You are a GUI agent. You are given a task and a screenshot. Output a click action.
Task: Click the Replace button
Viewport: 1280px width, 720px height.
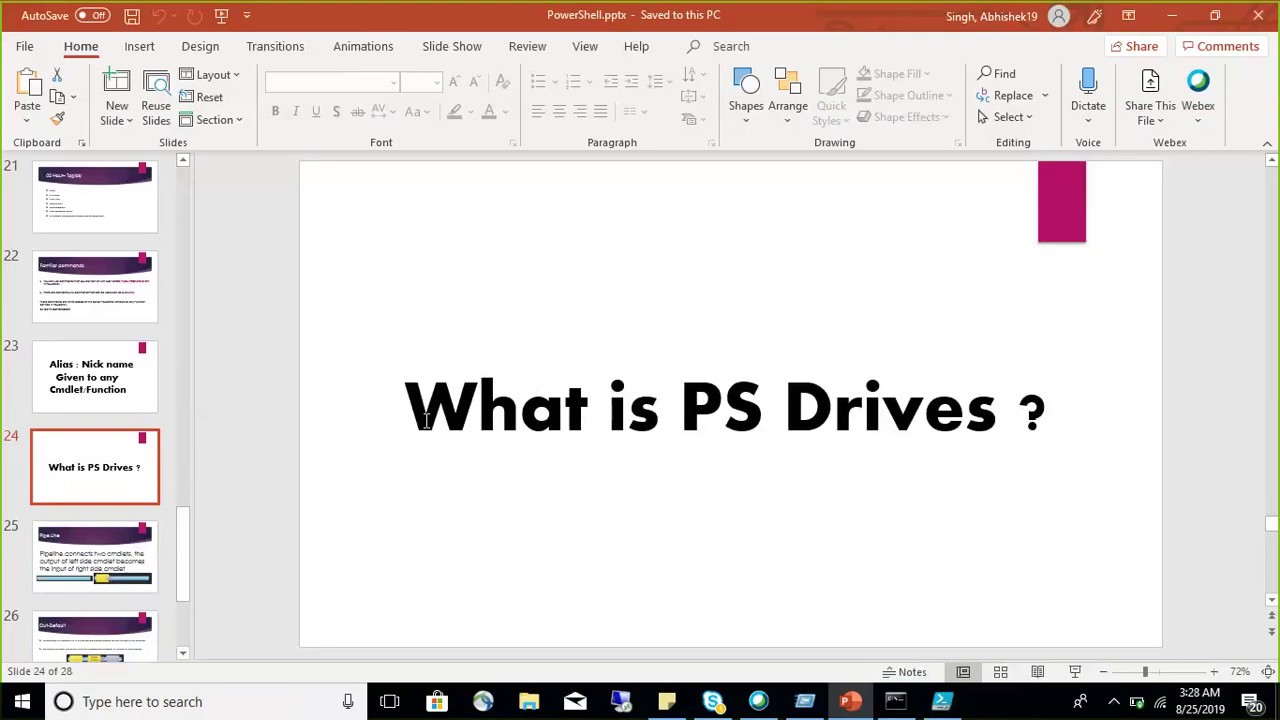click(1004, 95)
